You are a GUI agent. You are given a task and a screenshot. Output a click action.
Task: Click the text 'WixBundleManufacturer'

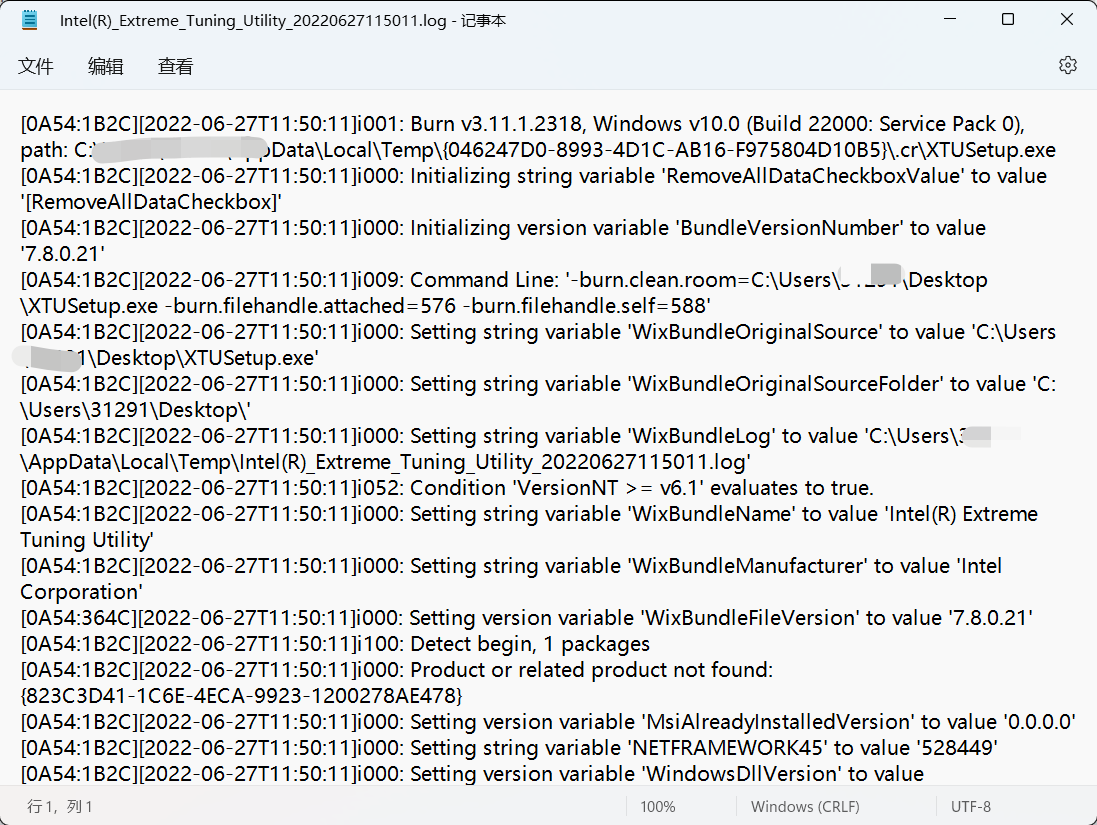tap(747, 565)
